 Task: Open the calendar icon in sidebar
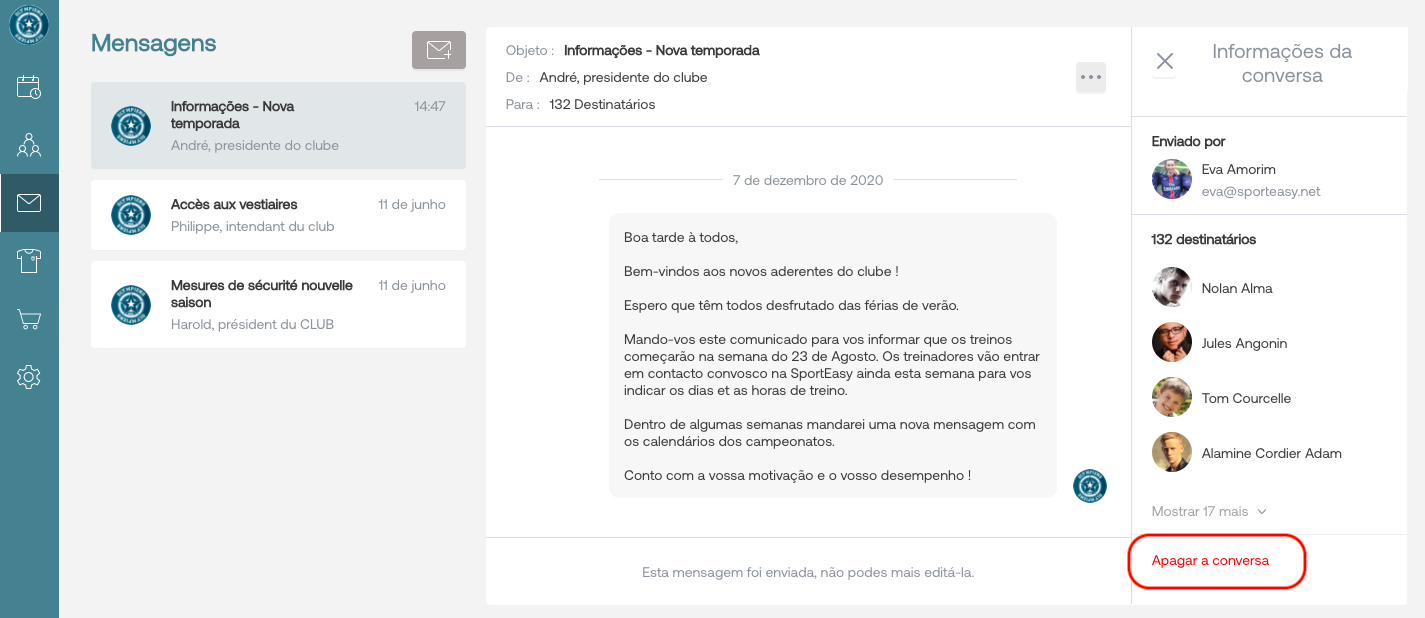(29, 87)
